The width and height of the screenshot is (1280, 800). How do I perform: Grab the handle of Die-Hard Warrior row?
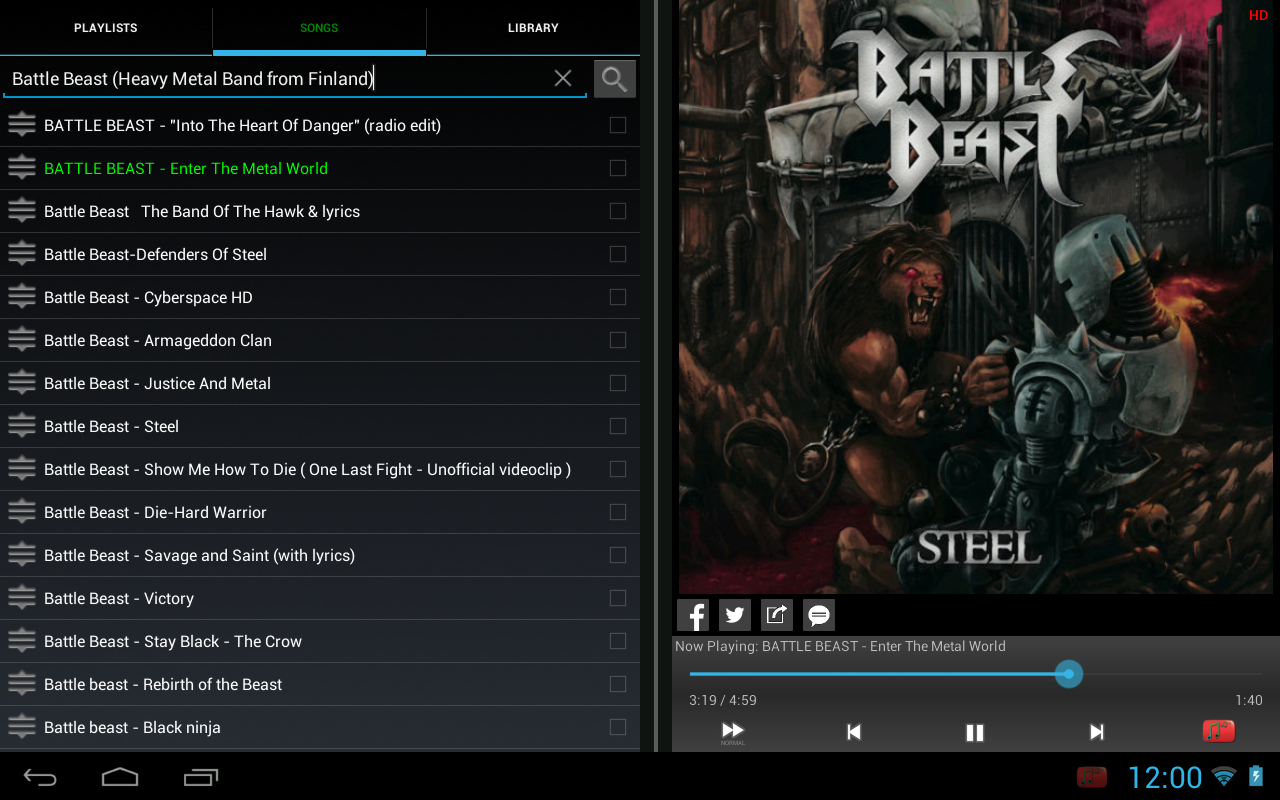(22, 512)
